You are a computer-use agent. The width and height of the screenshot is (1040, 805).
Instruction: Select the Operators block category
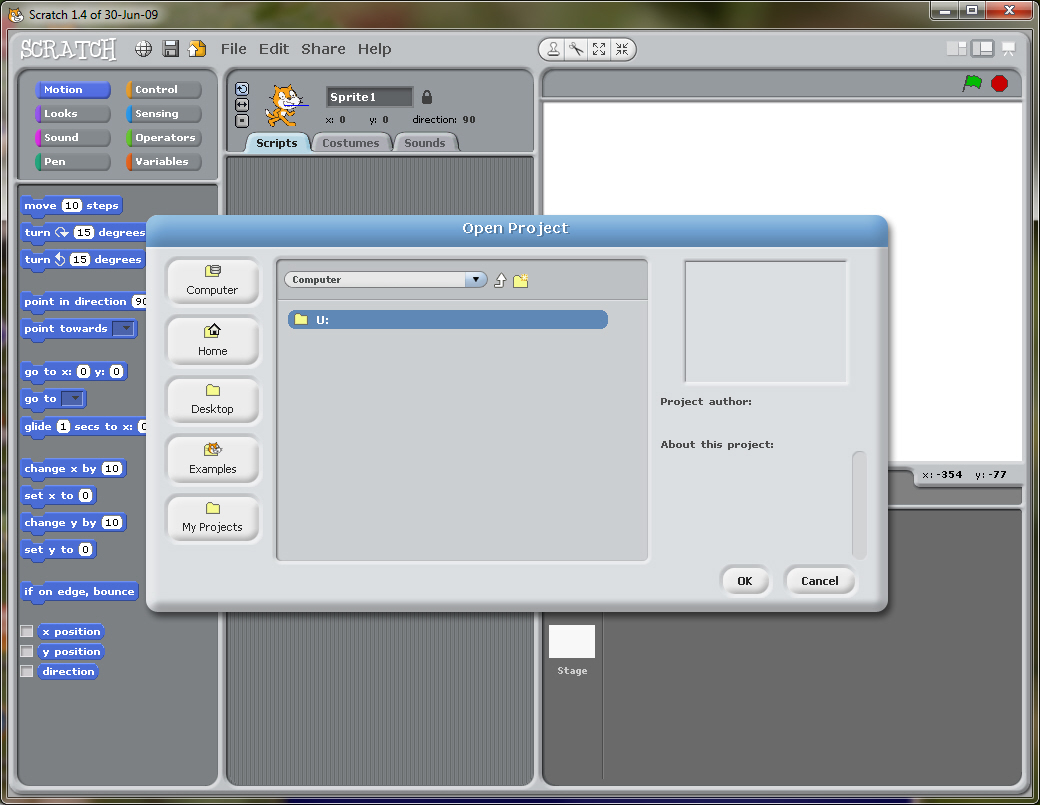164,137
